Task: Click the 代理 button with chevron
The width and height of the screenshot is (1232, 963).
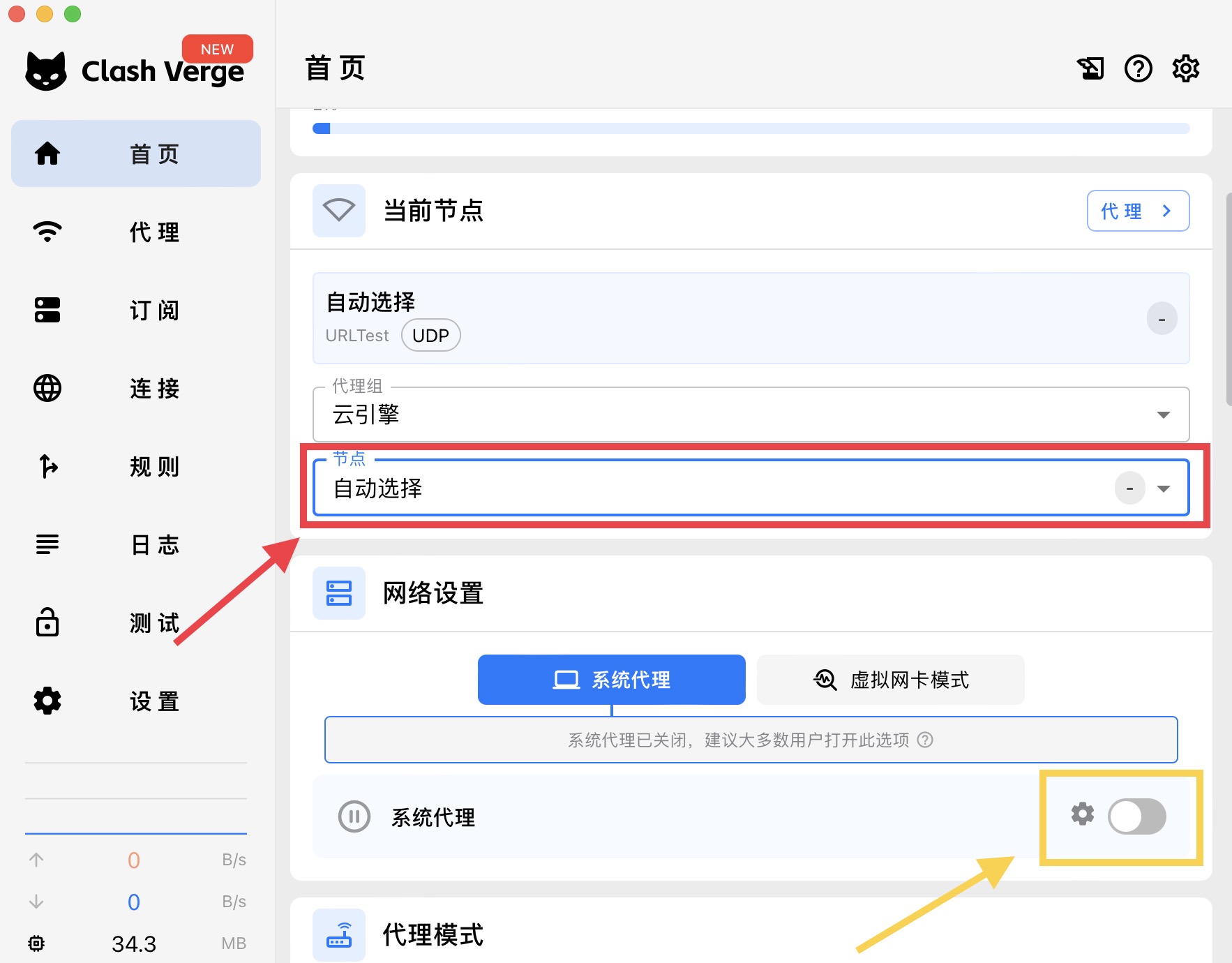Action: 1138,211
